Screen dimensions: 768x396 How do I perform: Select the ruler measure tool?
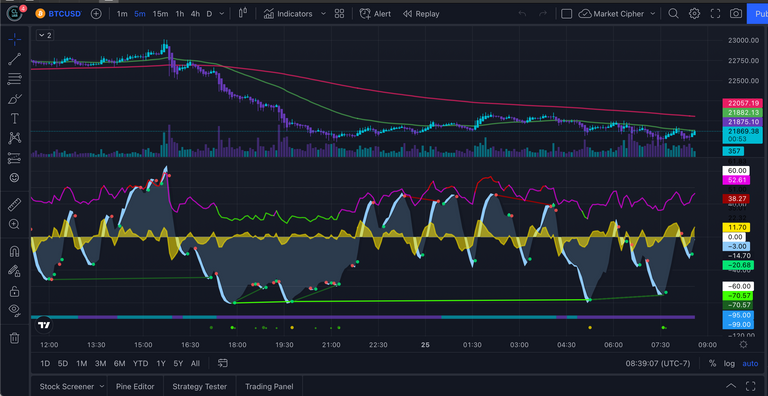pyautogui.click(x=15, y=204)
